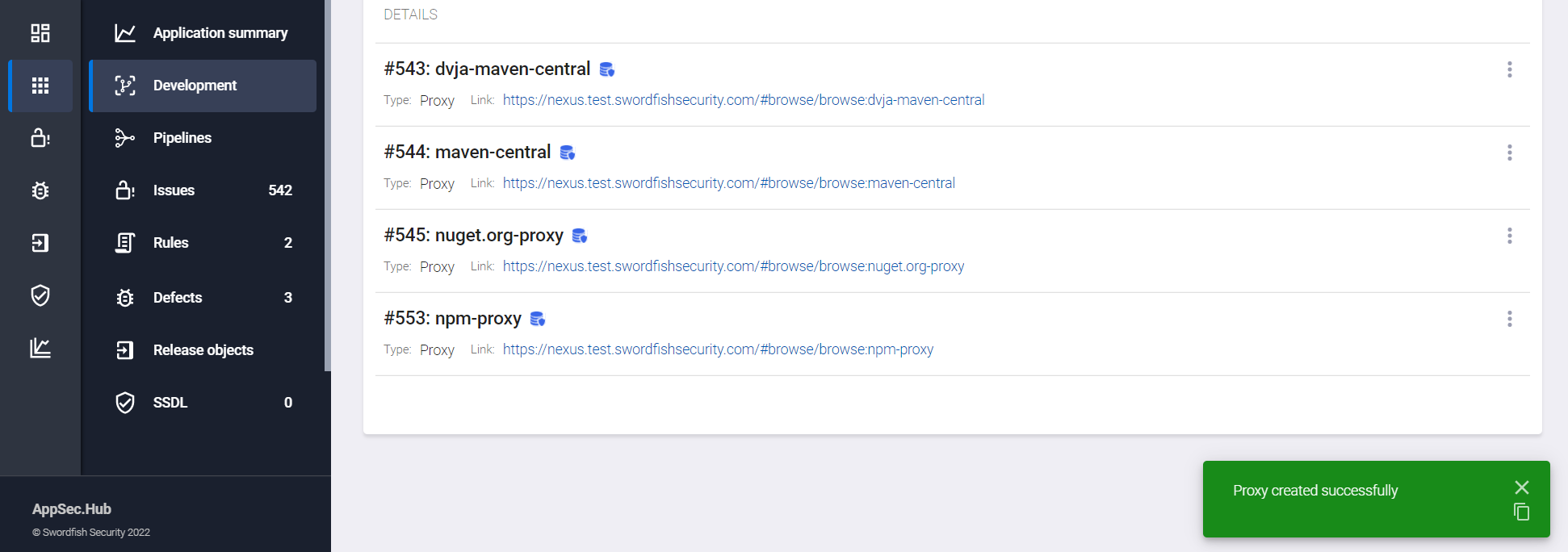Click the shield check icon in left rail
1568x552 pixels.
[40, 295]
